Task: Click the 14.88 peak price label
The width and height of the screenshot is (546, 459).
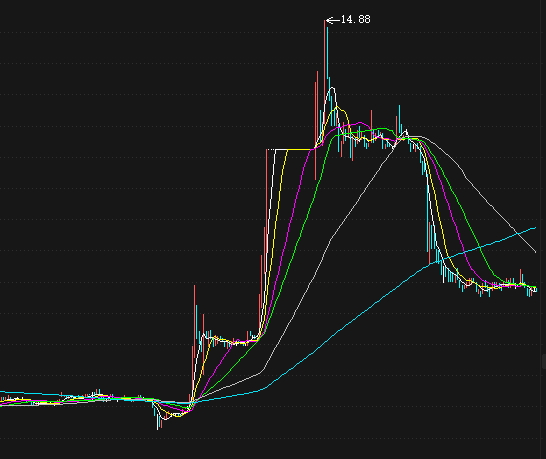Action: coord(356,20)
